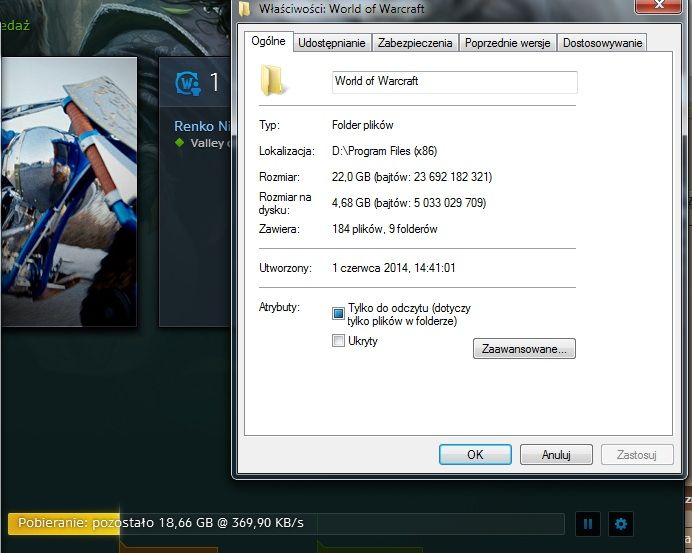Select location text D:\Program Files (x86)
The height and width of the screenshot is (553, 692).
tap(384, 151)
